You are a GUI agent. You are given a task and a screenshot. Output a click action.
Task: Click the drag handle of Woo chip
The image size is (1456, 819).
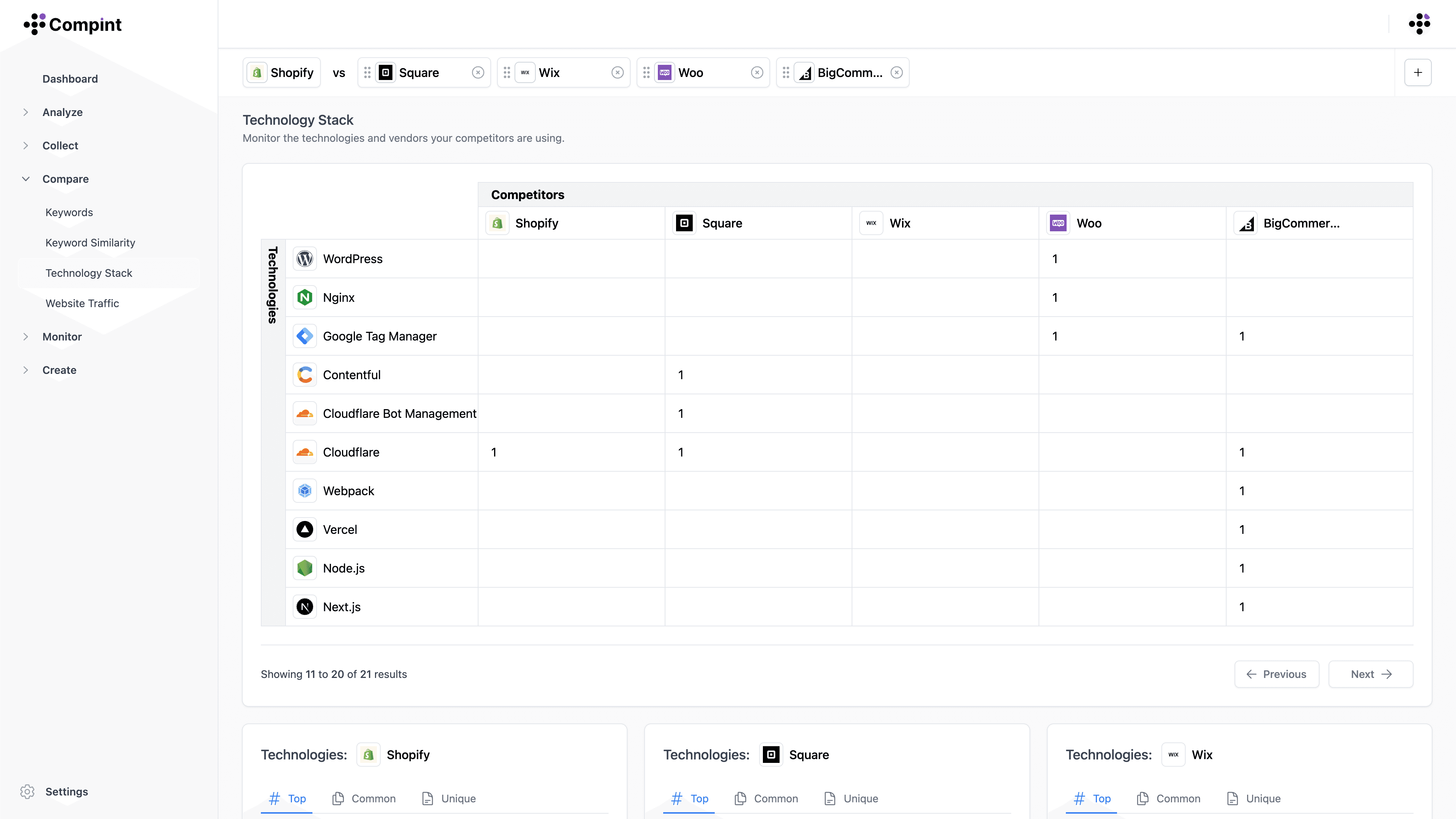point(646,72)
